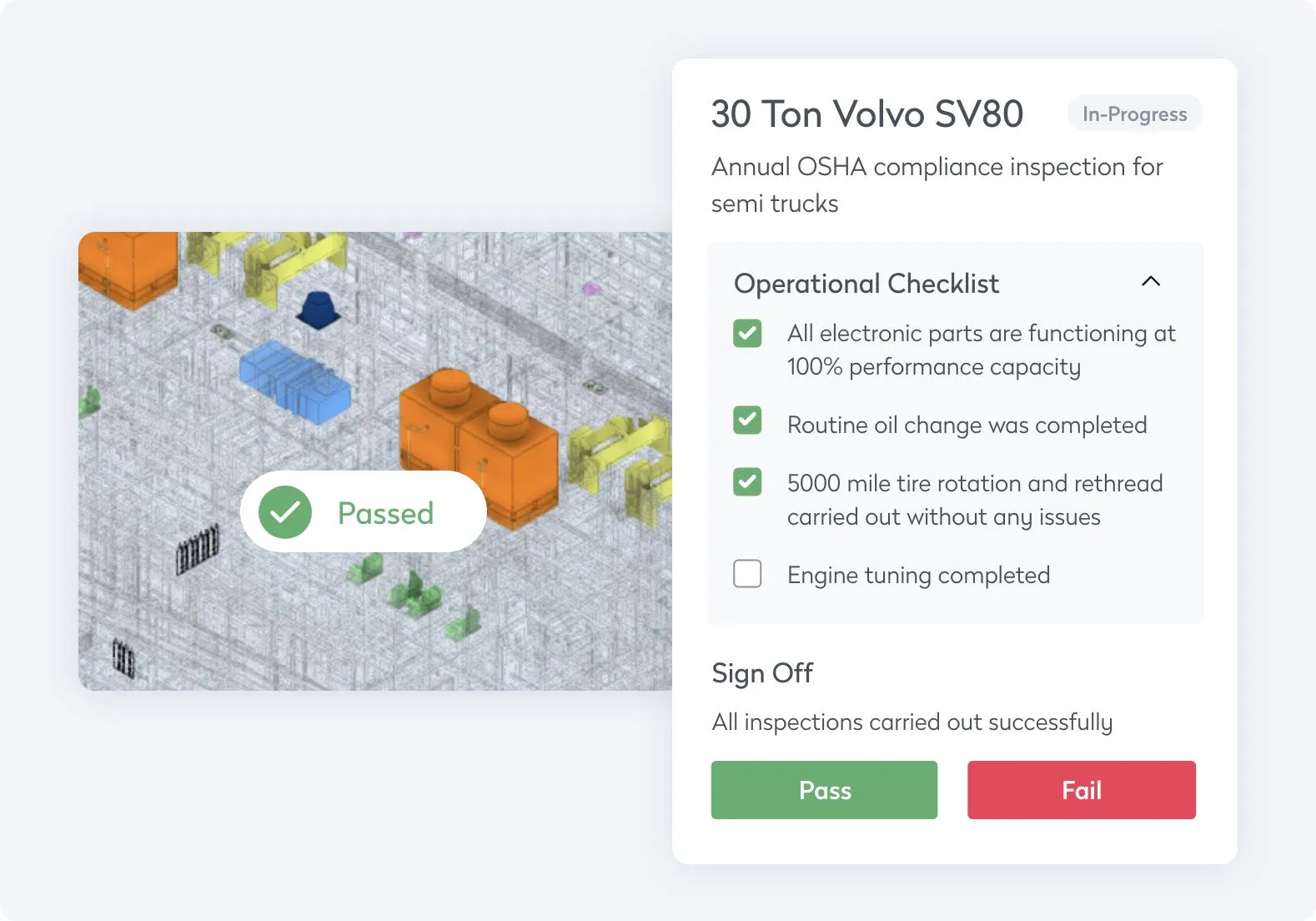Check the Engine tuning completed box
Viewport: 1316px width, 921px height.
point(747,573)
